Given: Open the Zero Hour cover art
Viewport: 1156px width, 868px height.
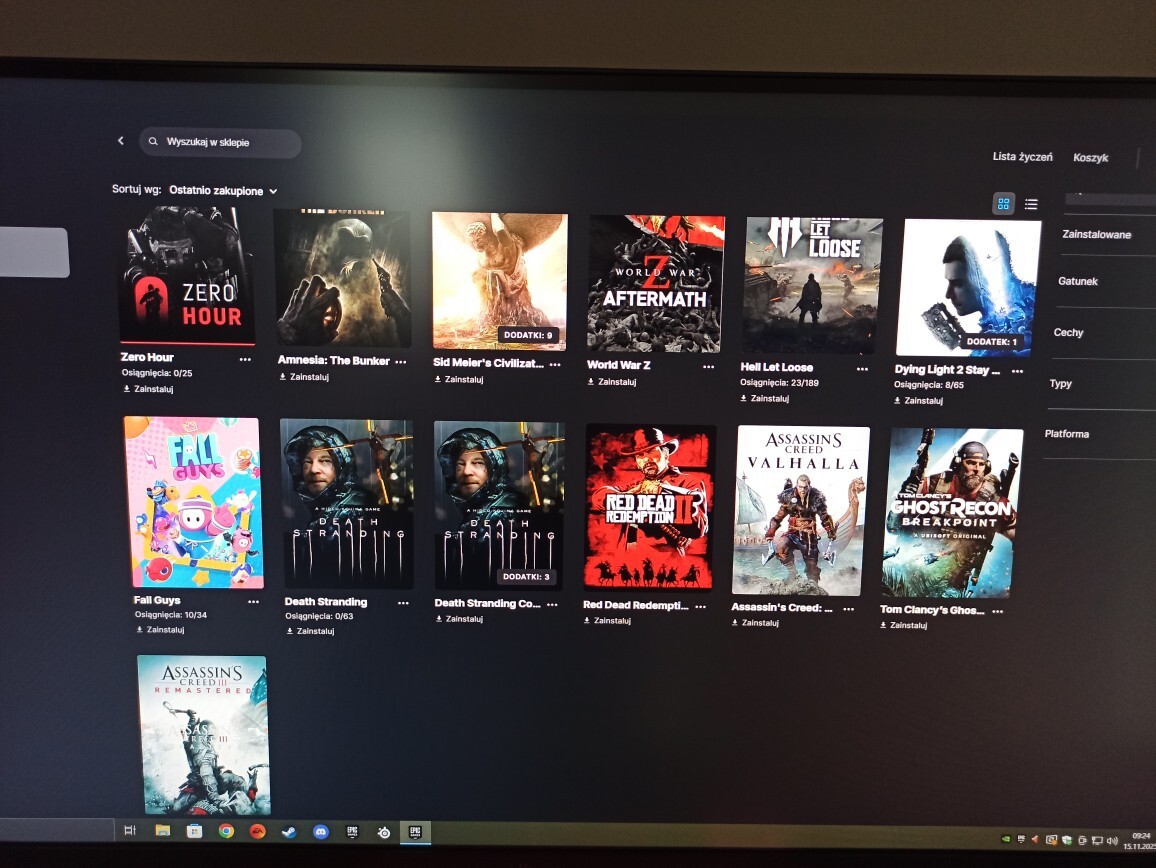Looking at the screenshot, I should [x=188, y=276].
